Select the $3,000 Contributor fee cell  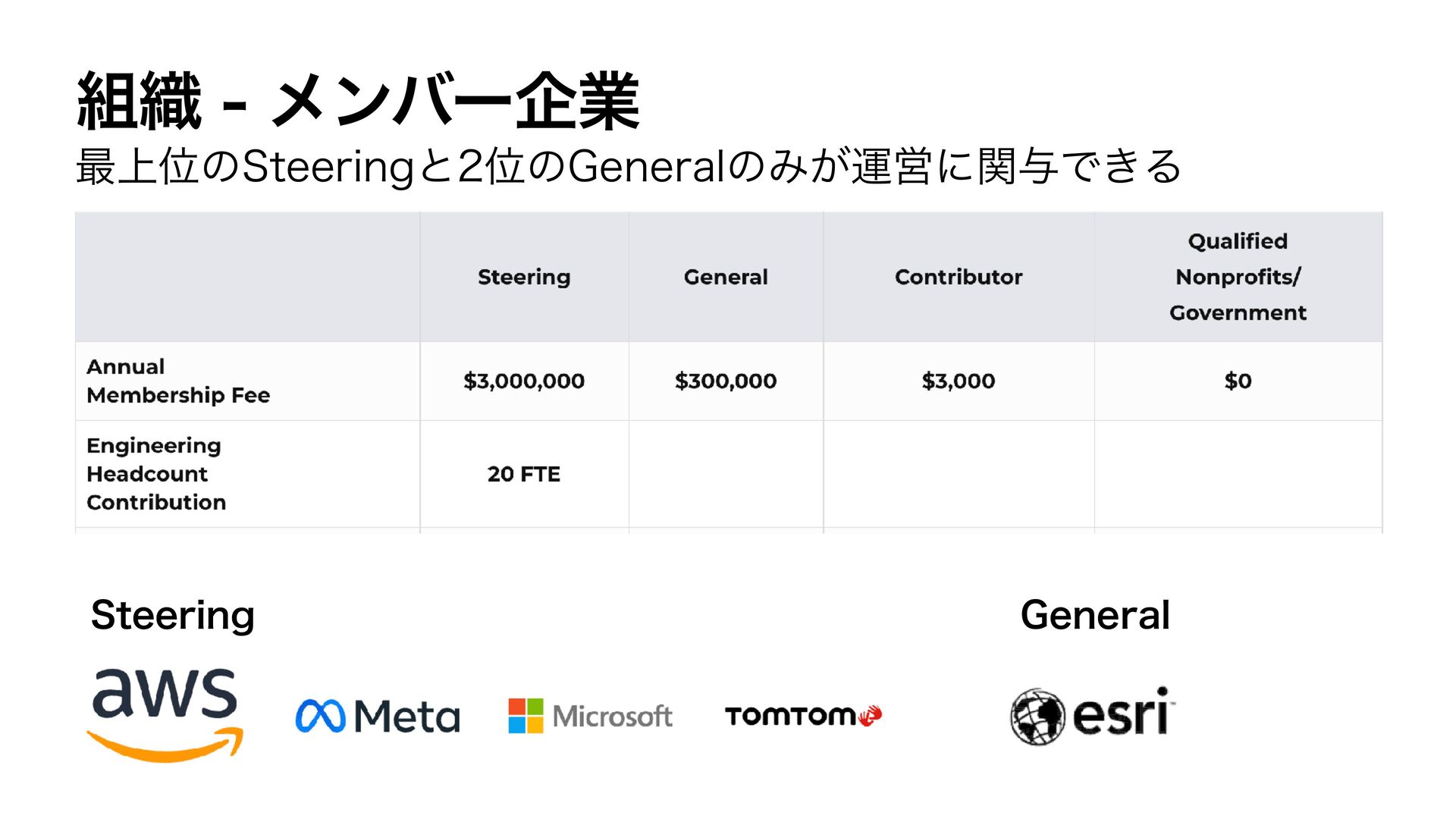tap(959, 381)
